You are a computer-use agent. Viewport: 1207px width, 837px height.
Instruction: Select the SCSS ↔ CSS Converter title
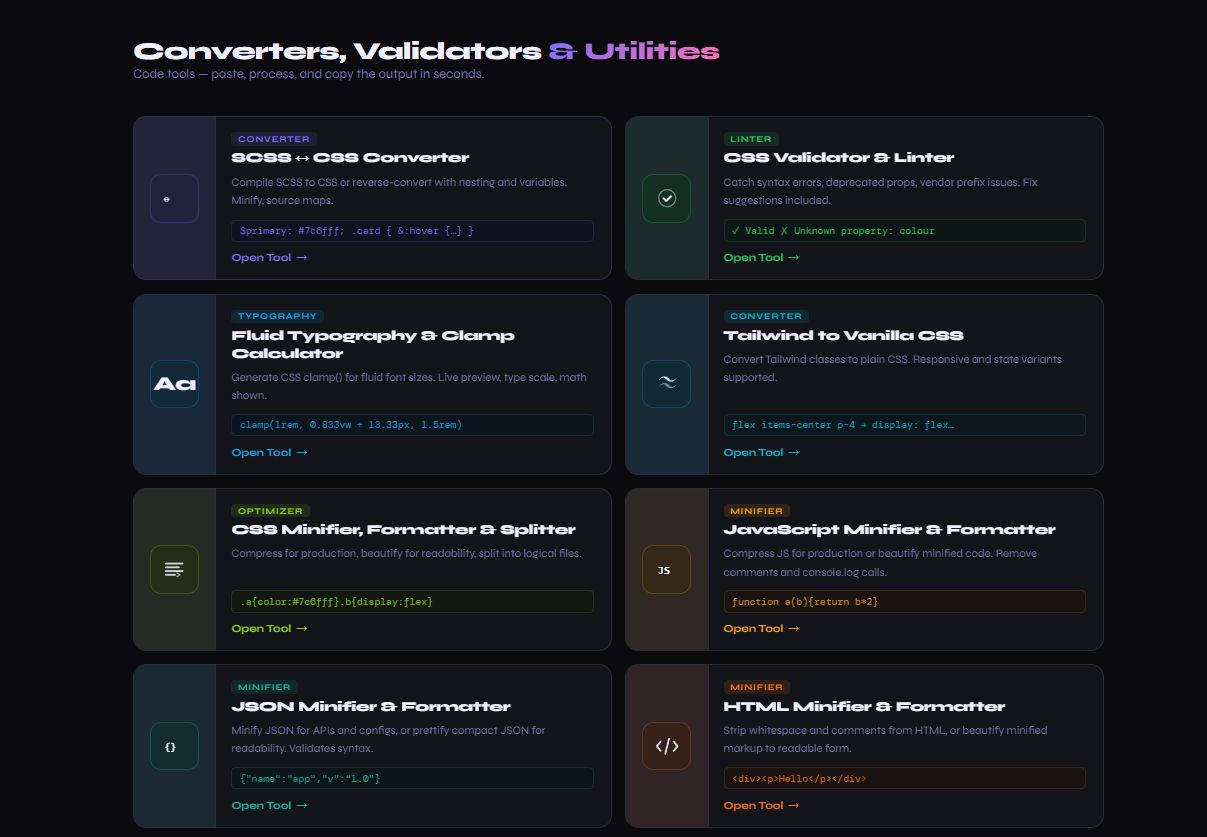(350, 157)
